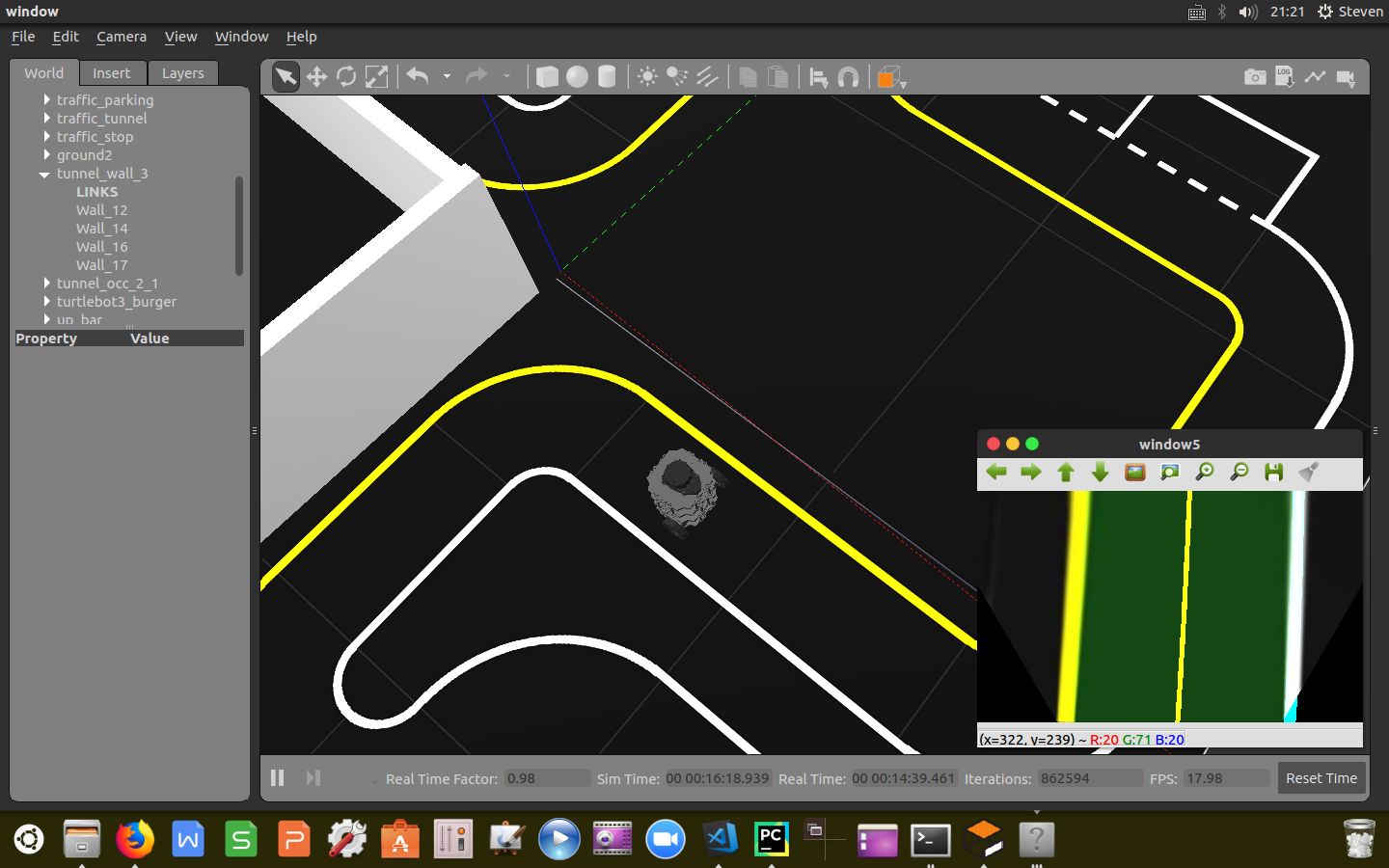Take a screenshot with camera icon
1389x868 pixels.
pyautogui.click(x=1255, y=77)
